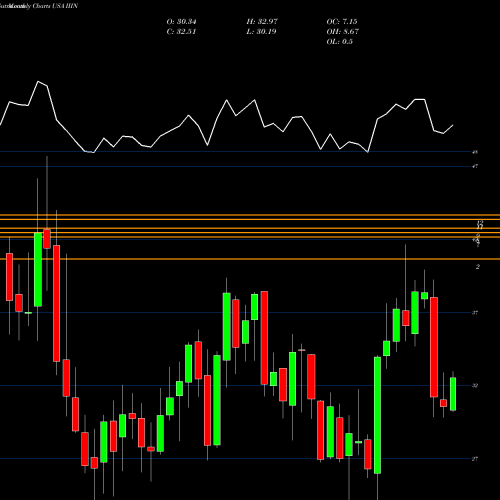500x500 pixels.
Task: Click the price axis label 48
Action: pyautogui.click(x=475, y=152)
